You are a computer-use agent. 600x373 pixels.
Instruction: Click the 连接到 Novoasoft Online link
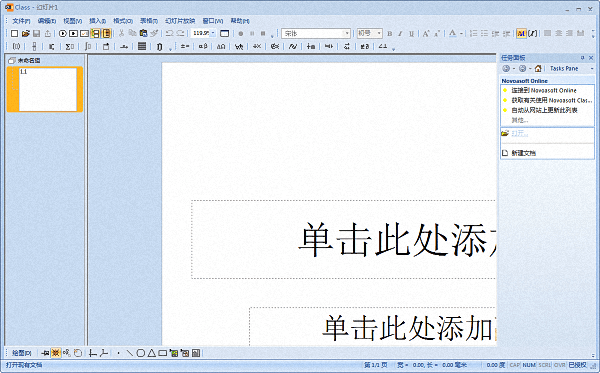pyautogui.click(x=544, y=90)
